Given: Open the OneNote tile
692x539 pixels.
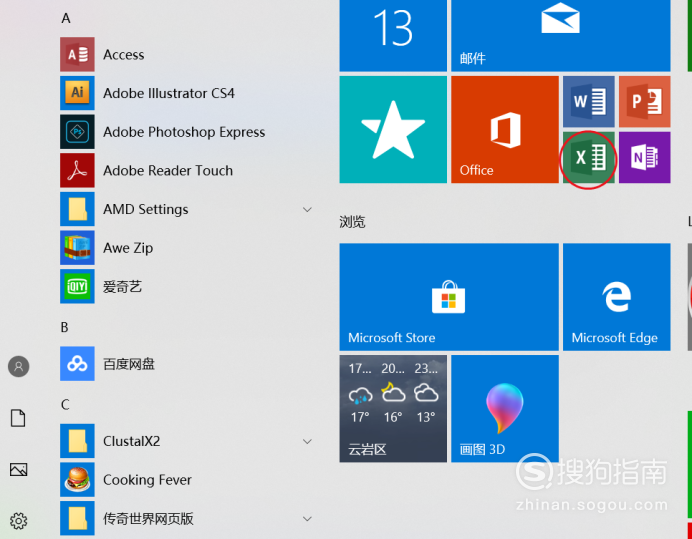Looking at the screenshot, I should coord(645,157).
